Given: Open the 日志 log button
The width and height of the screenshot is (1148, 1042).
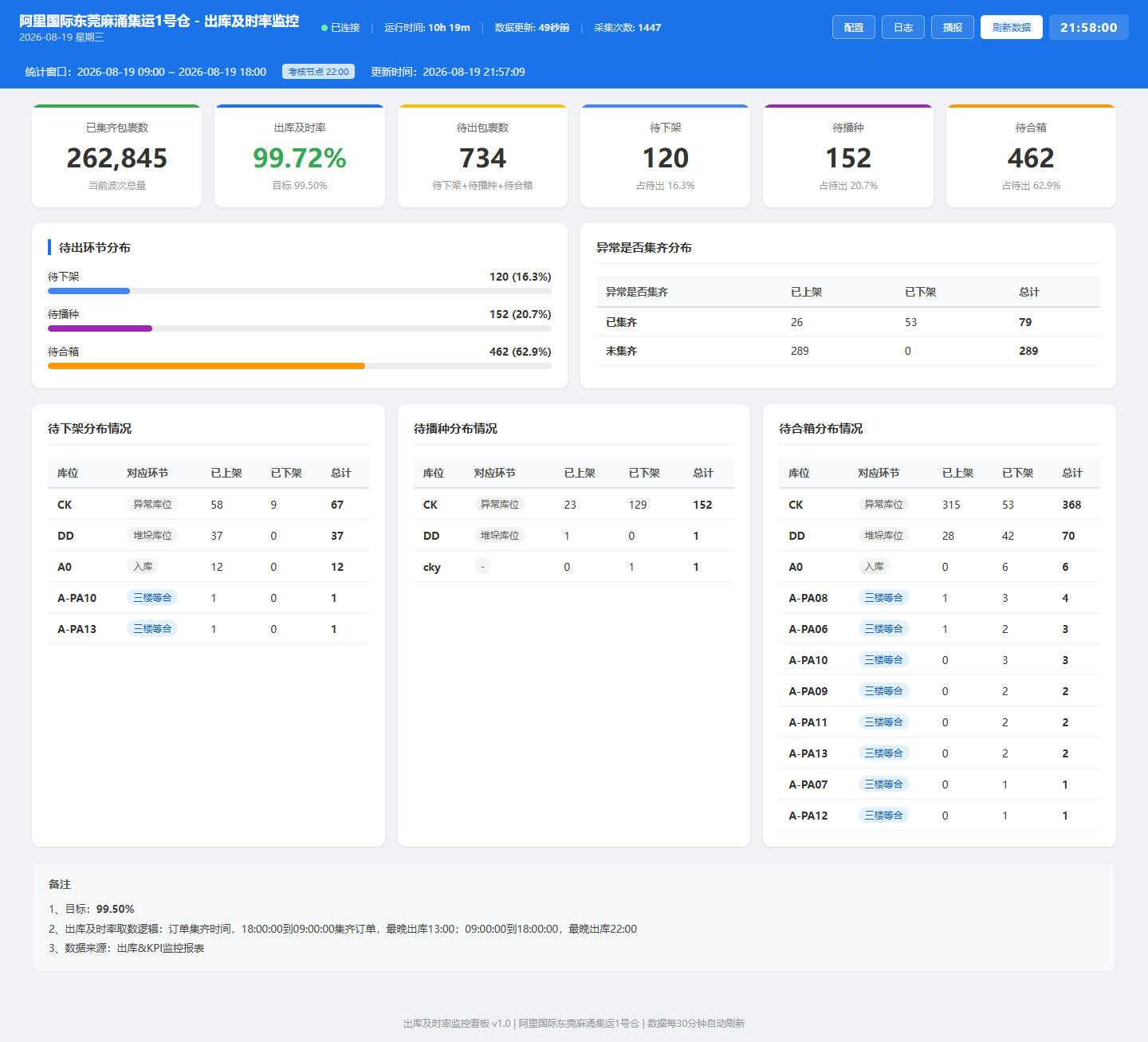Looking at the screenshot, I should tap(903, 27).
